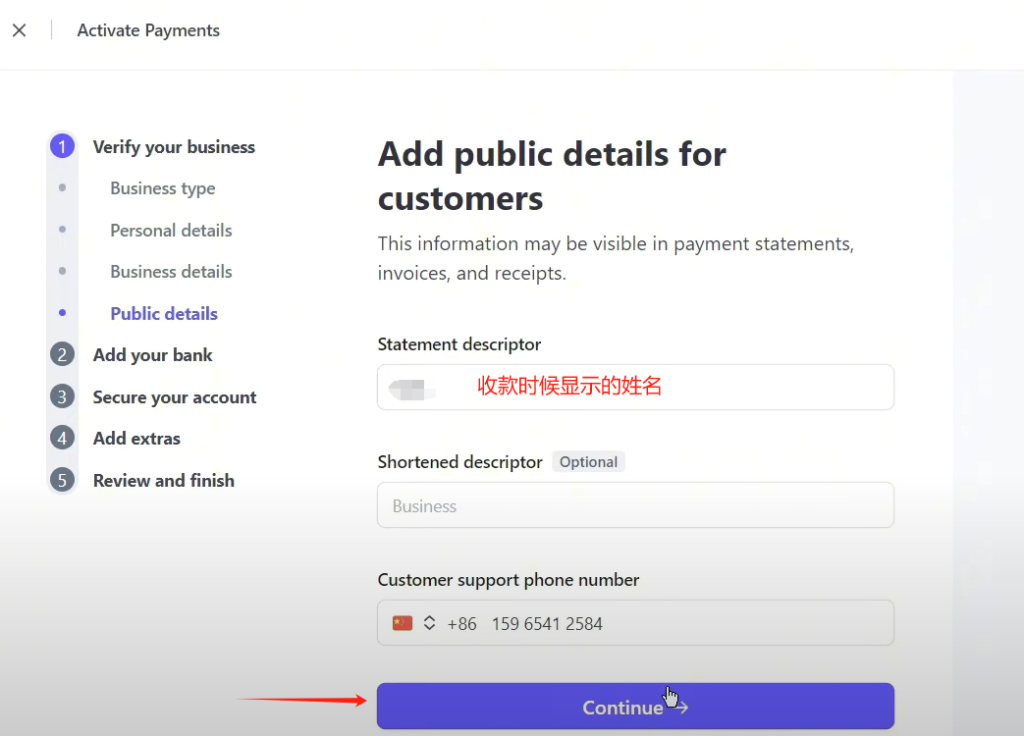Click the bullet dot beside Public details

(x=62, y=313)
